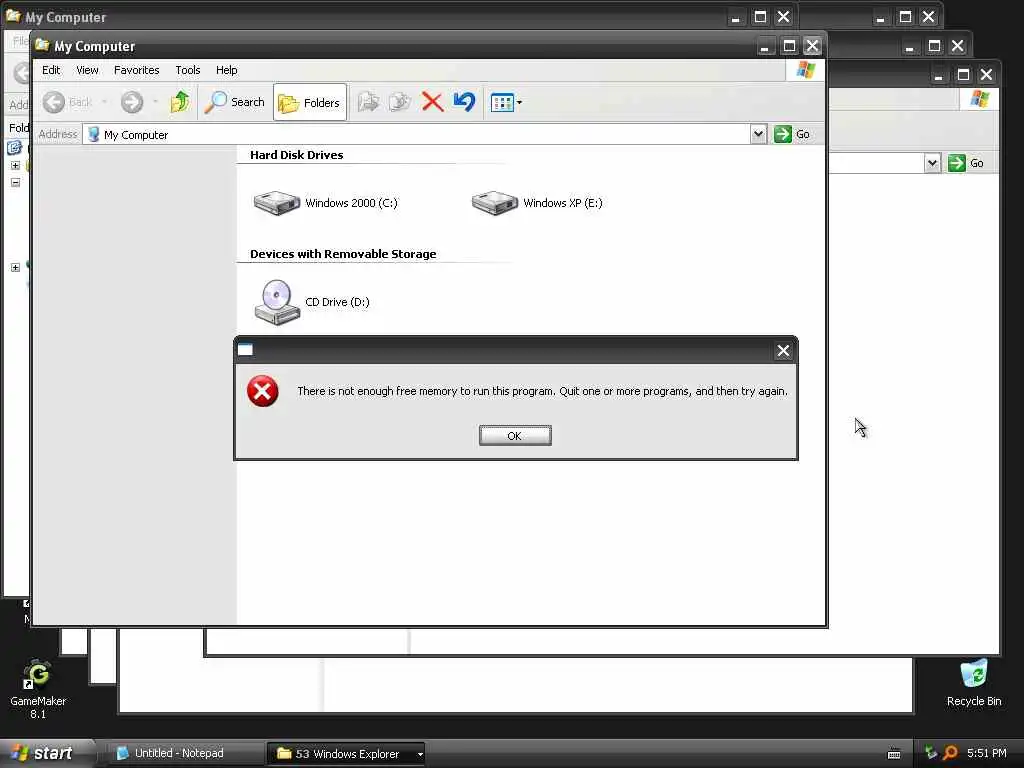
Task: Click the orange magnifier tray icon
Action: coord(950,753)
